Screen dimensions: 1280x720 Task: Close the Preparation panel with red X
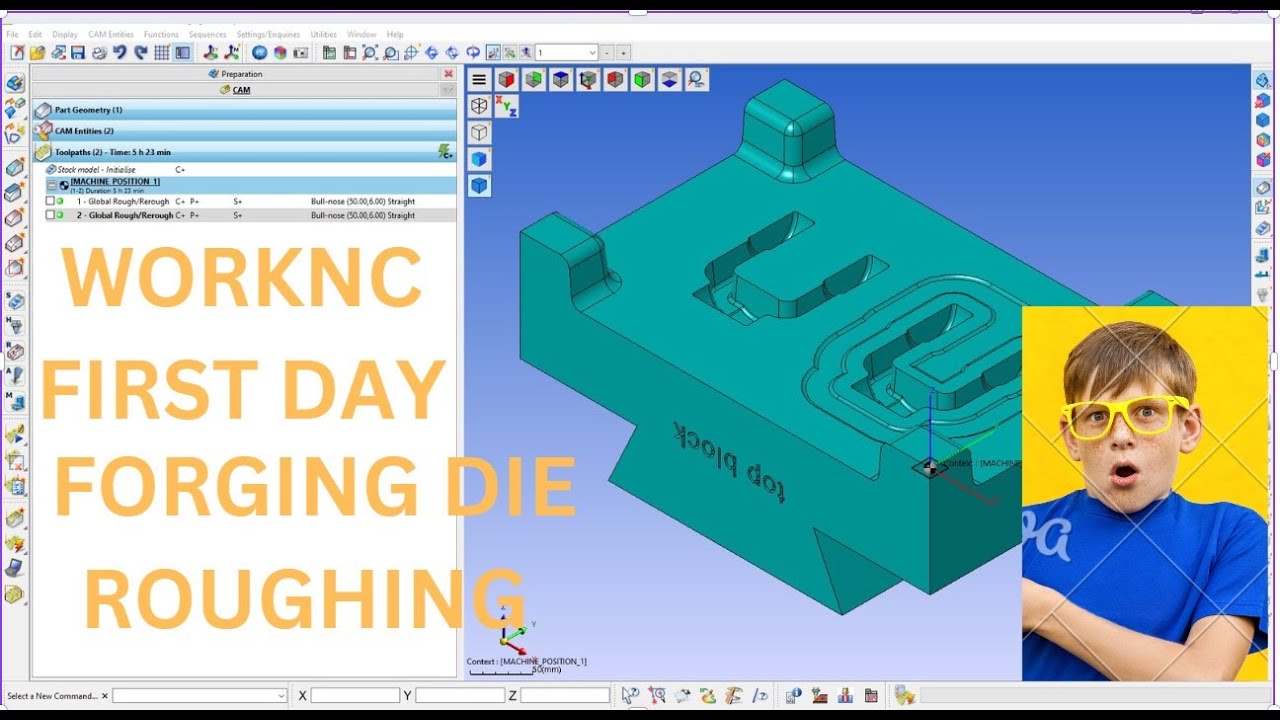[x=448, y=74]
